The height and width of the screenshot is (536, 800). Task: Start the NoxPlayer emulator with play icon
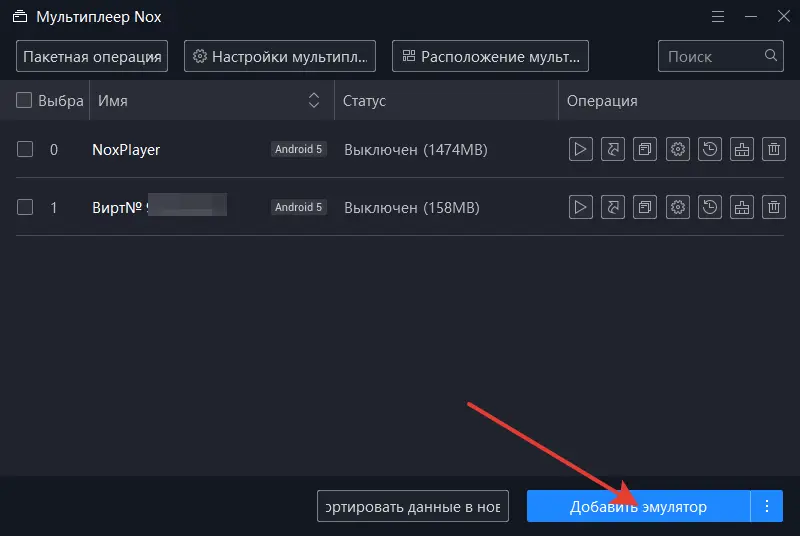coord(581,149)
